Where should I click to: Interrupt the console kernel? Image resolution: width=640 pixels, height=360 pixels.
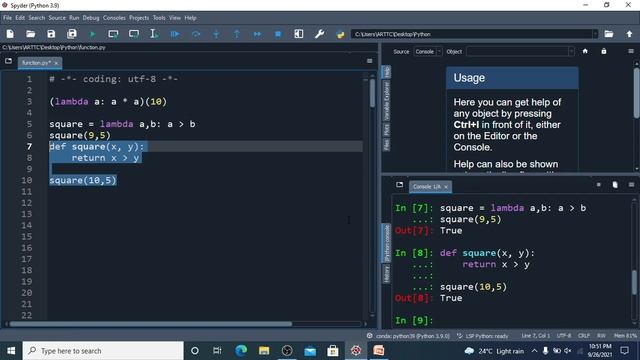tap(599, 184)
